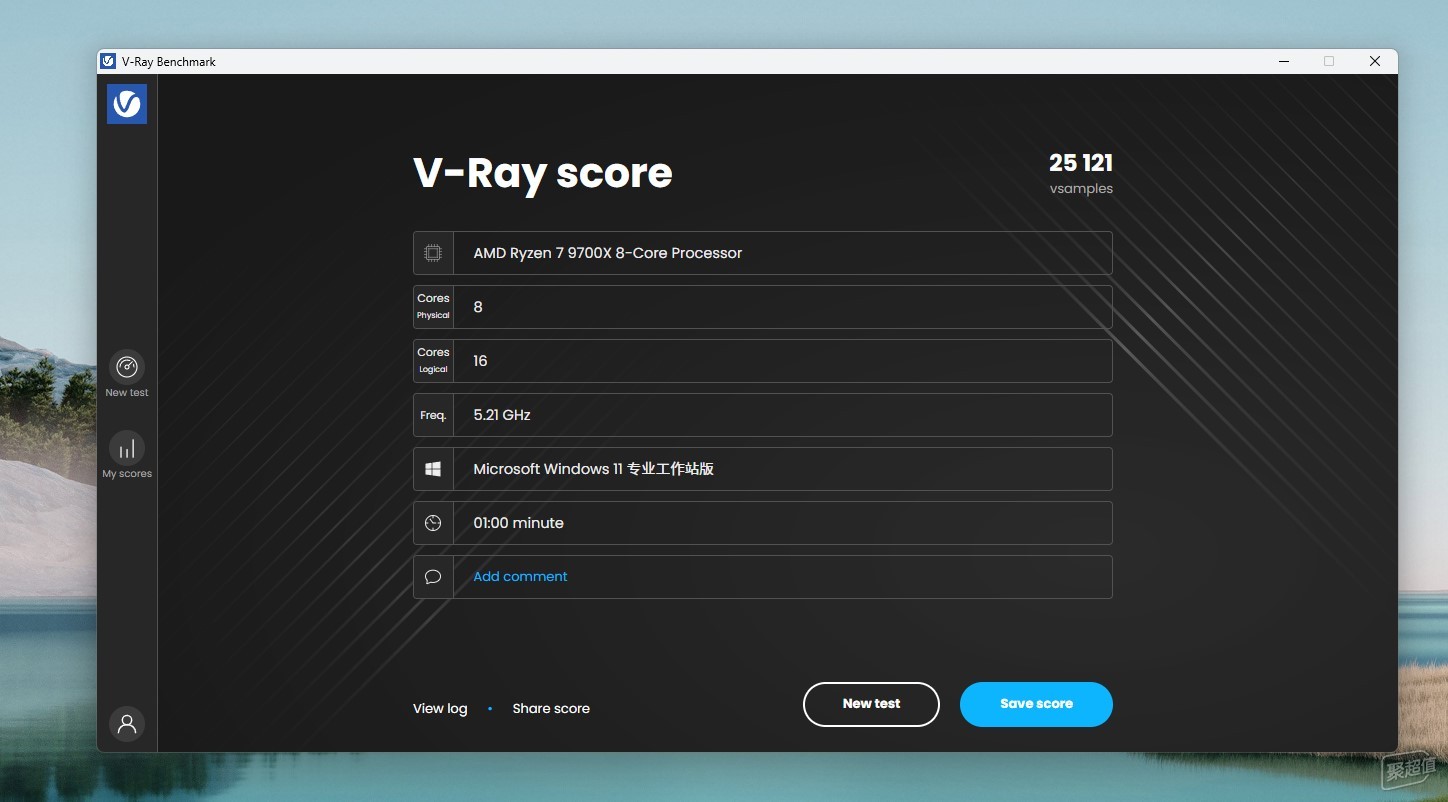This screenshot has height=802, width=1448.
Task: Add a comment to the score
Action: [x=520, y=577]
